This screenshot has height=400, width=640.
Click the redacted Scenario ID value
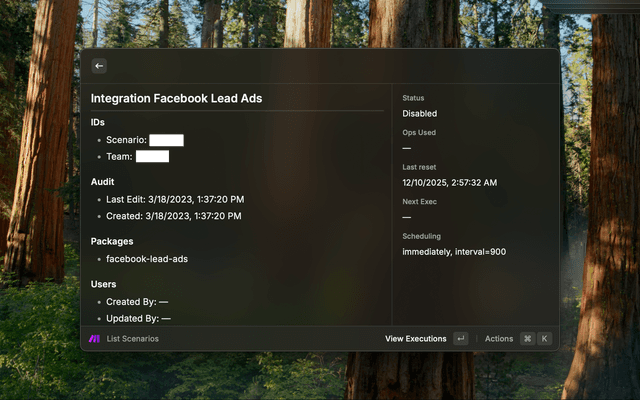coord(166,141)
